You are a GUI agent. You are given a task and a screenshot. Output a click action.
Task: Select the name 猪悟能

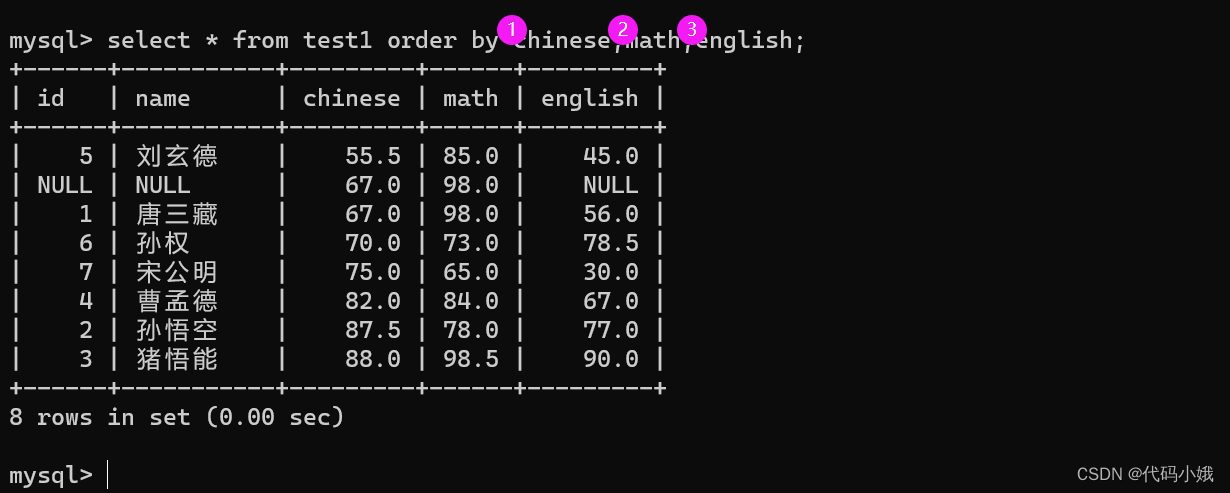(x=177, y=359)
